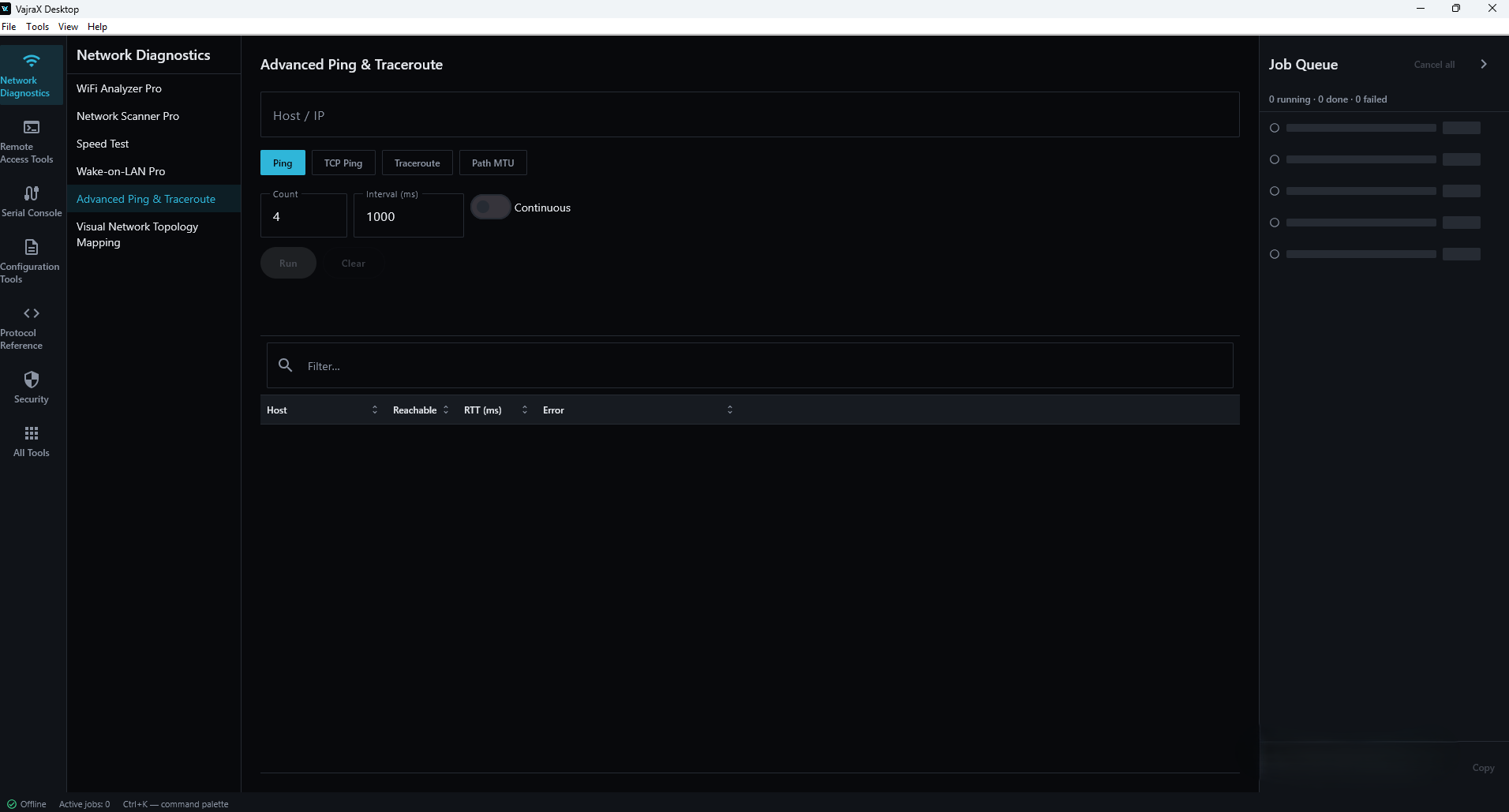The width and height of the screenshot is (1509, 812).
Task: Open Visual Network Topology Mapping tool
Action: (154, 234)
